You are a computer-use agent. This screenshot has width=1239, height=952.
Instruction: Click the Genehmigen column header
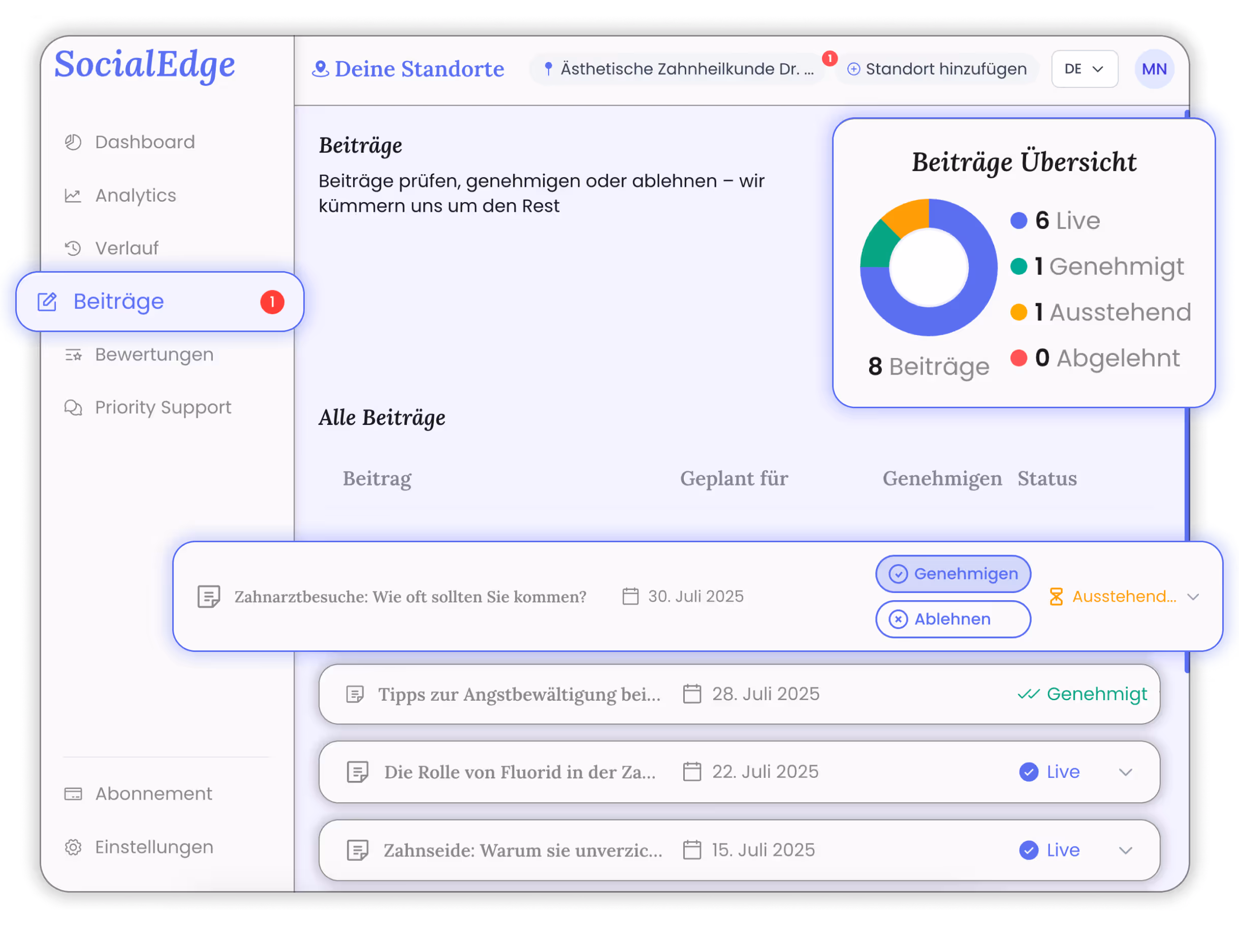point(942,479)
